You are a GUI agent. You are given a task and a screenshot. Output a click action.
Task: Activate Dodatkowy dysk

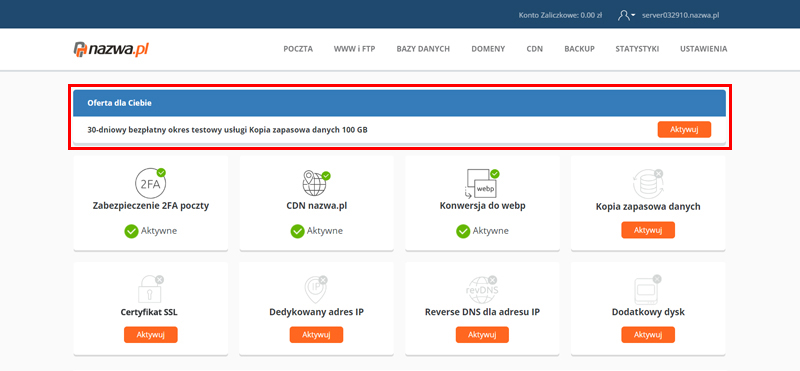coord(647,335)
